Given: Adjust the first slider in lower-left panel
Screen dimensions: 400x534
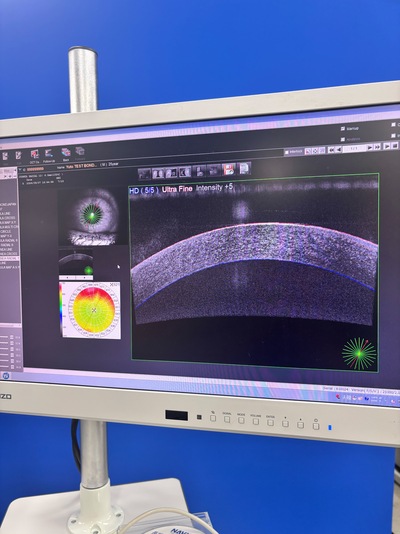Looking at the screenshot, I should coord(4,337).
